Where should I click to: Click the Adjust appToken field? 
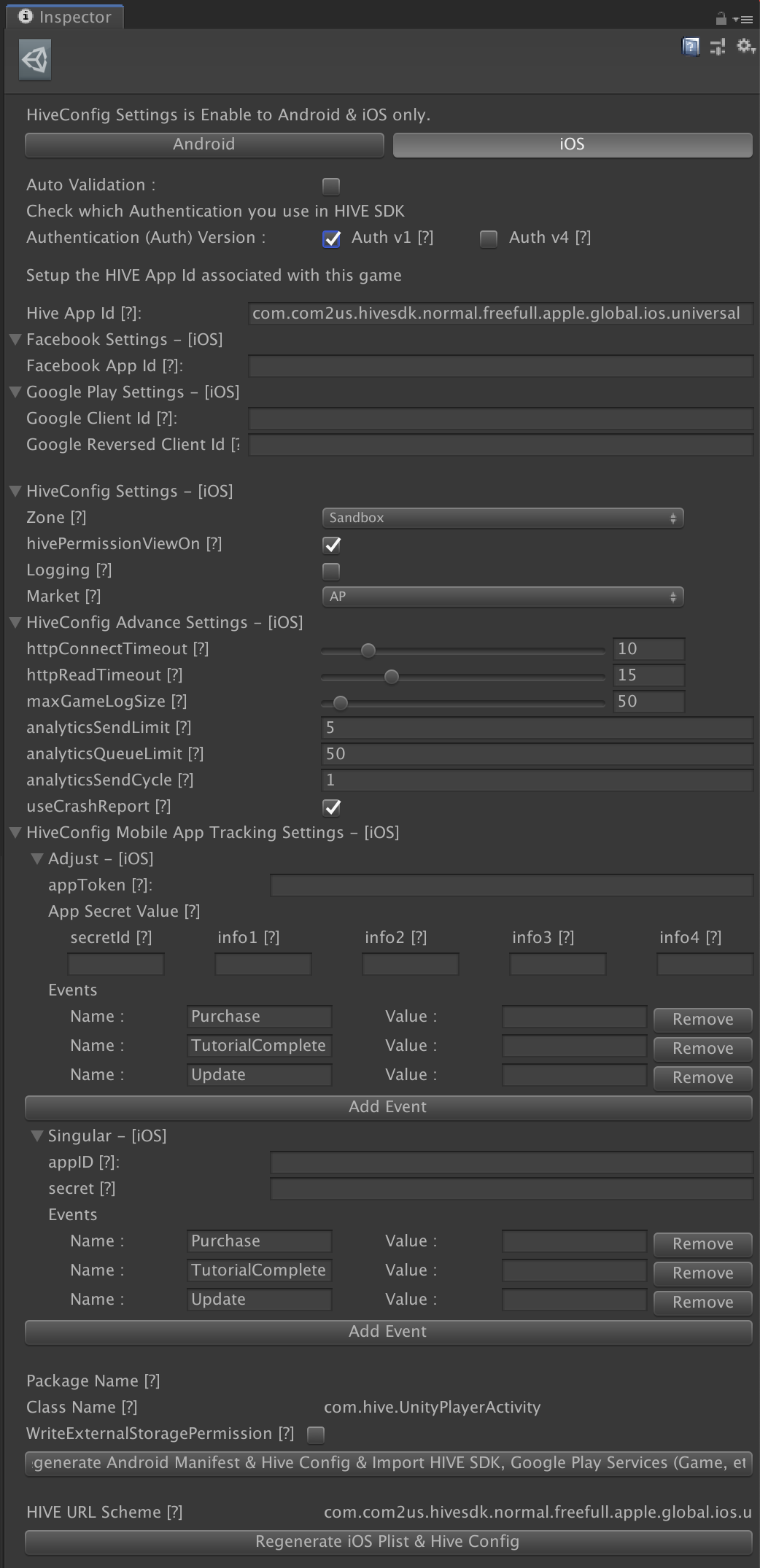(x=511, y=885)
